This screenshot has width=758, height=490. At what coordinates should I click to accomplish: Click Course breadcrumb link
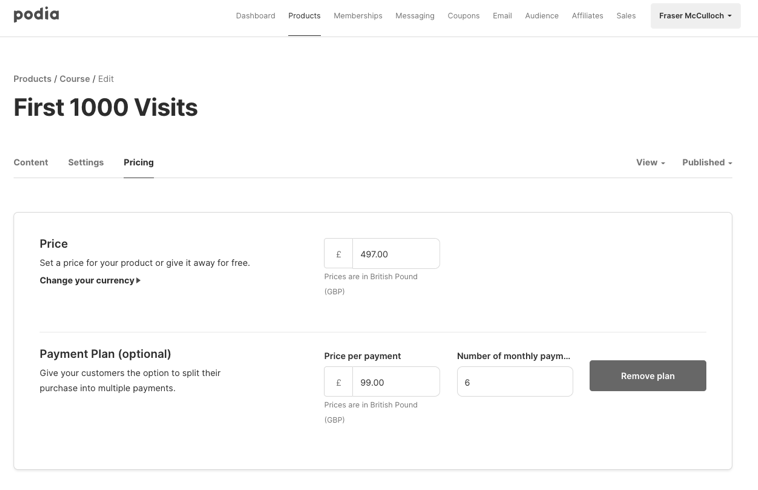pos(74,79)
